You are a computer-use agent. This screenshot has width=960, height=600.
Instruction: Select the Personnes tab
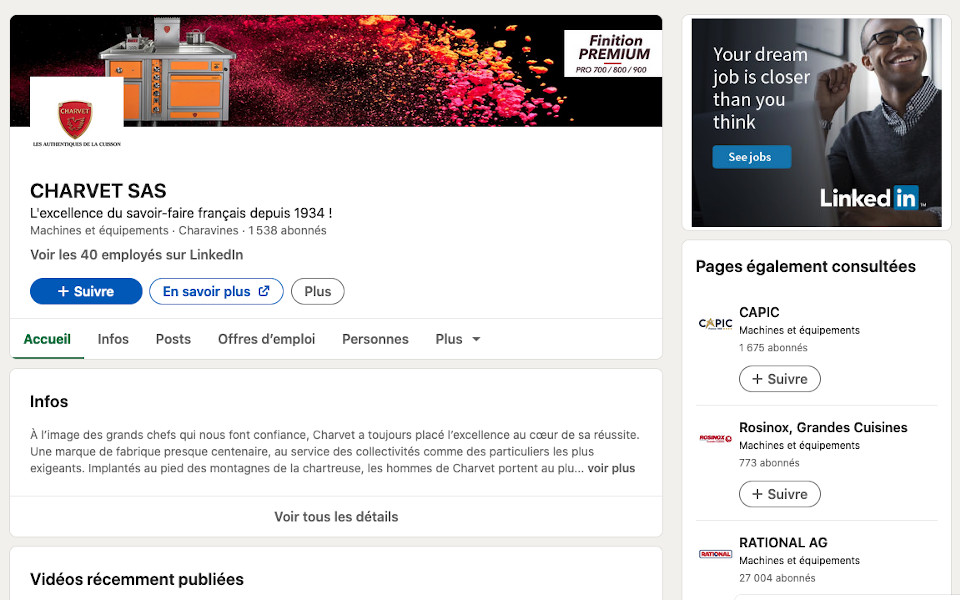point(375,339)
